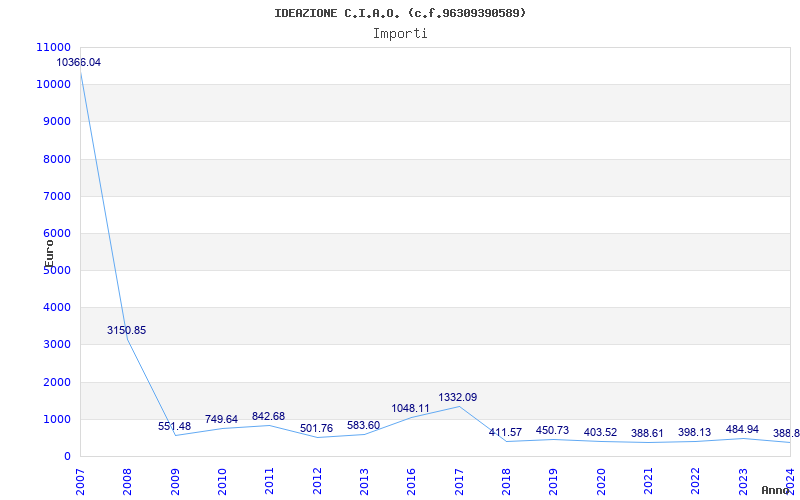This screenshot has width=800, height=500.
Task: Click x-axis year 2007
Action: pos(80,481)
